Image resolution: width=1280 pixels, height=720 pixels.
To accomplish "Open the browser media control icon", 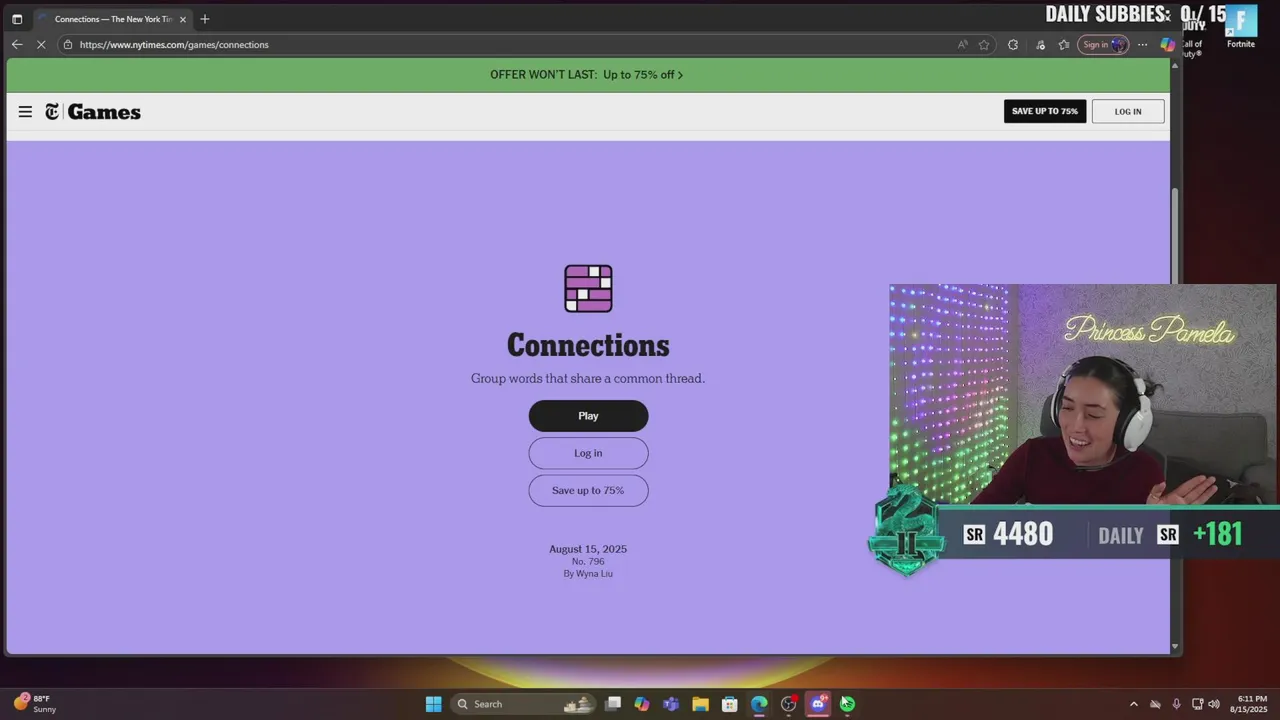I will (x=1040, y=44).
